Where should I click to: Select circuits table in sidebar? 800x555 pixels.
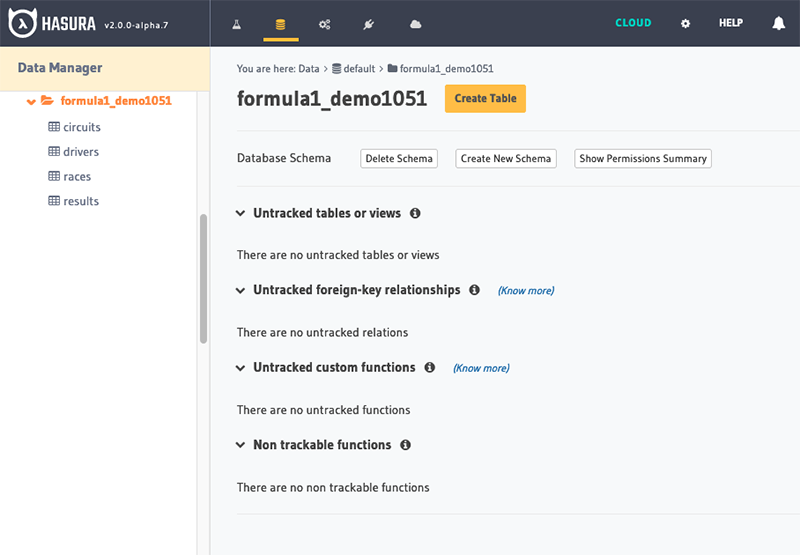(82, 127)
